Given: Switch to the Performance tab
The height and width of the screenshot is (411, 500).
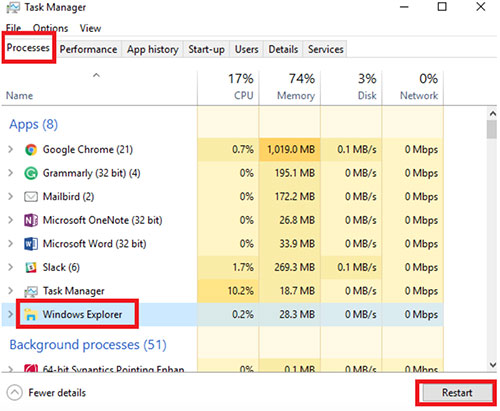Looking at the screenshot, I should coord(88,49).
